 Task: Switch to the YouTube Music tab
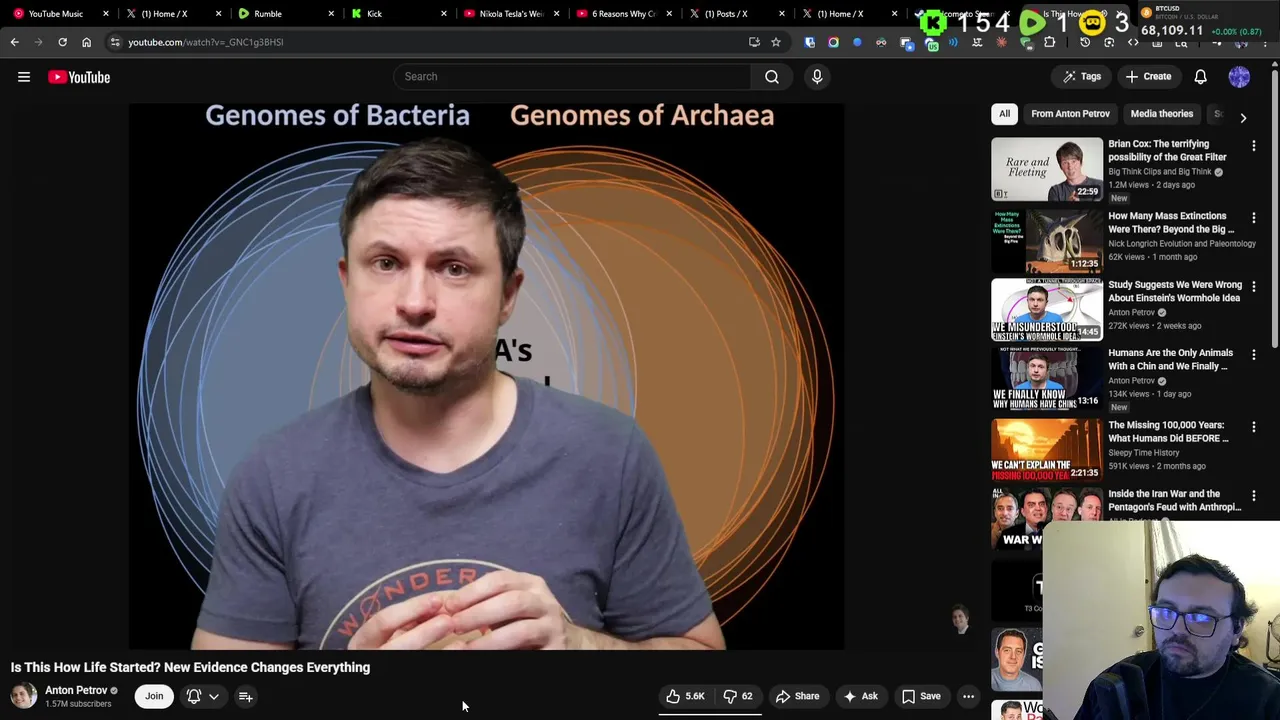coord(56,13)
